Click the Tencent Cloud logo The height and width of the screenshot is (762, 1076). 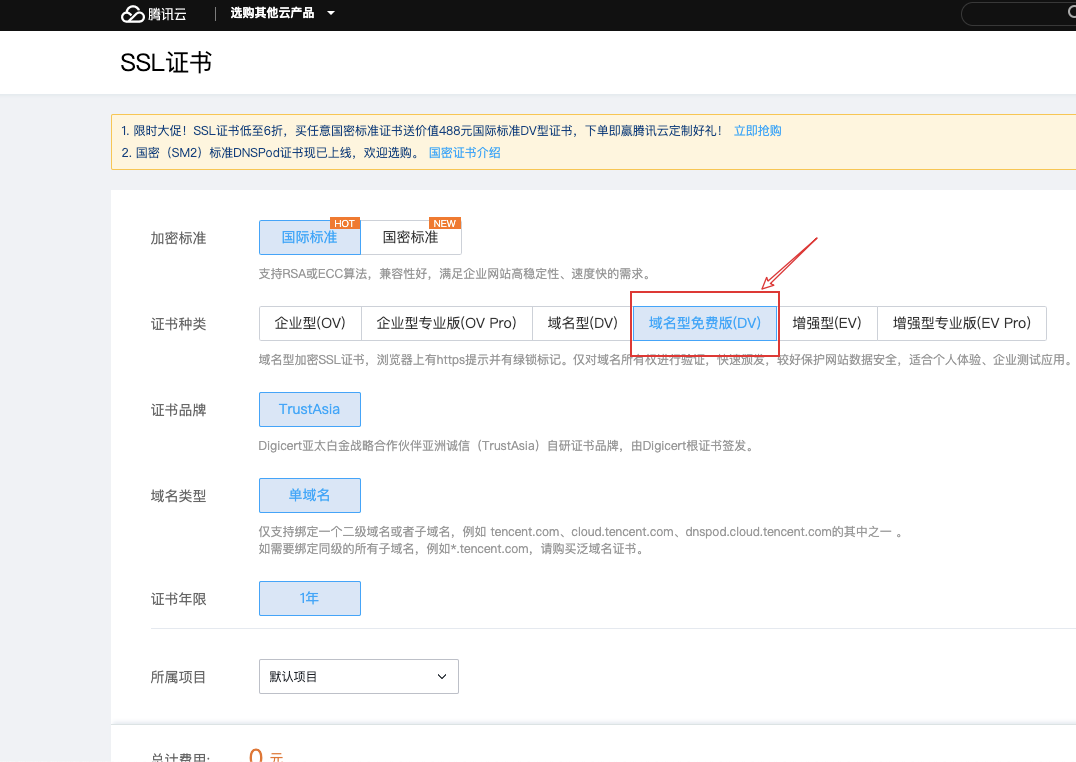(x=154, y=14)
